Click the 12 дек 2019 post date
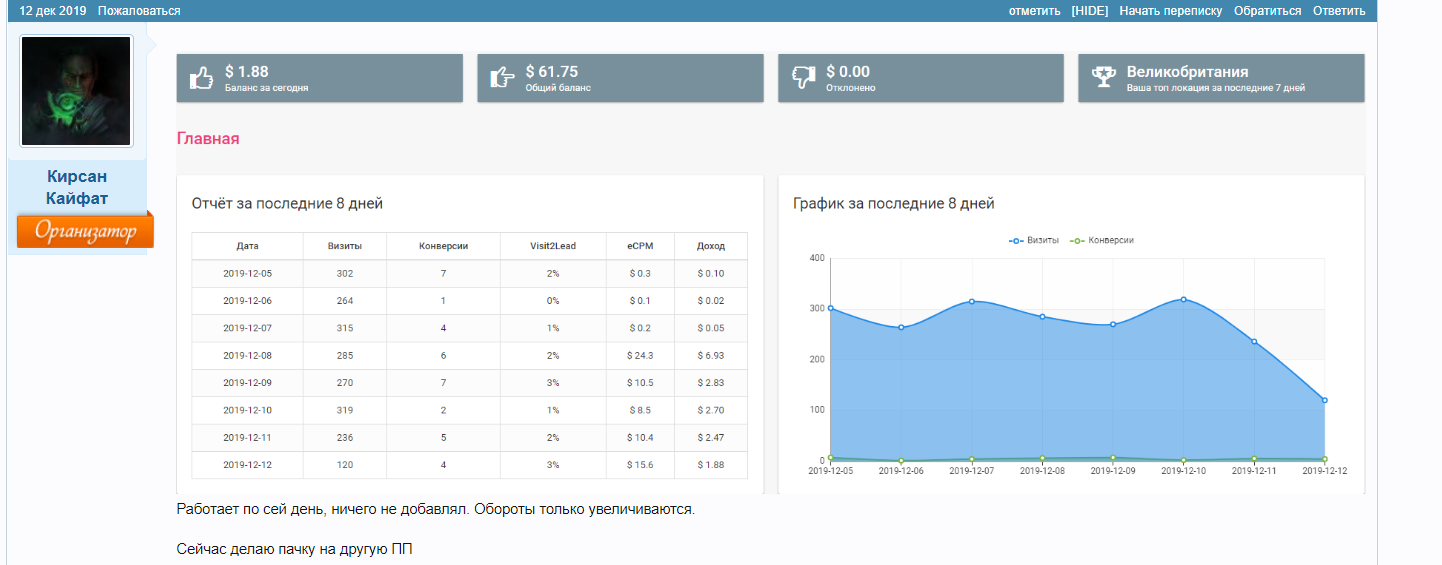Image resolution: width=1442 pixels, height=565 pixels. [x=53, y=11]
